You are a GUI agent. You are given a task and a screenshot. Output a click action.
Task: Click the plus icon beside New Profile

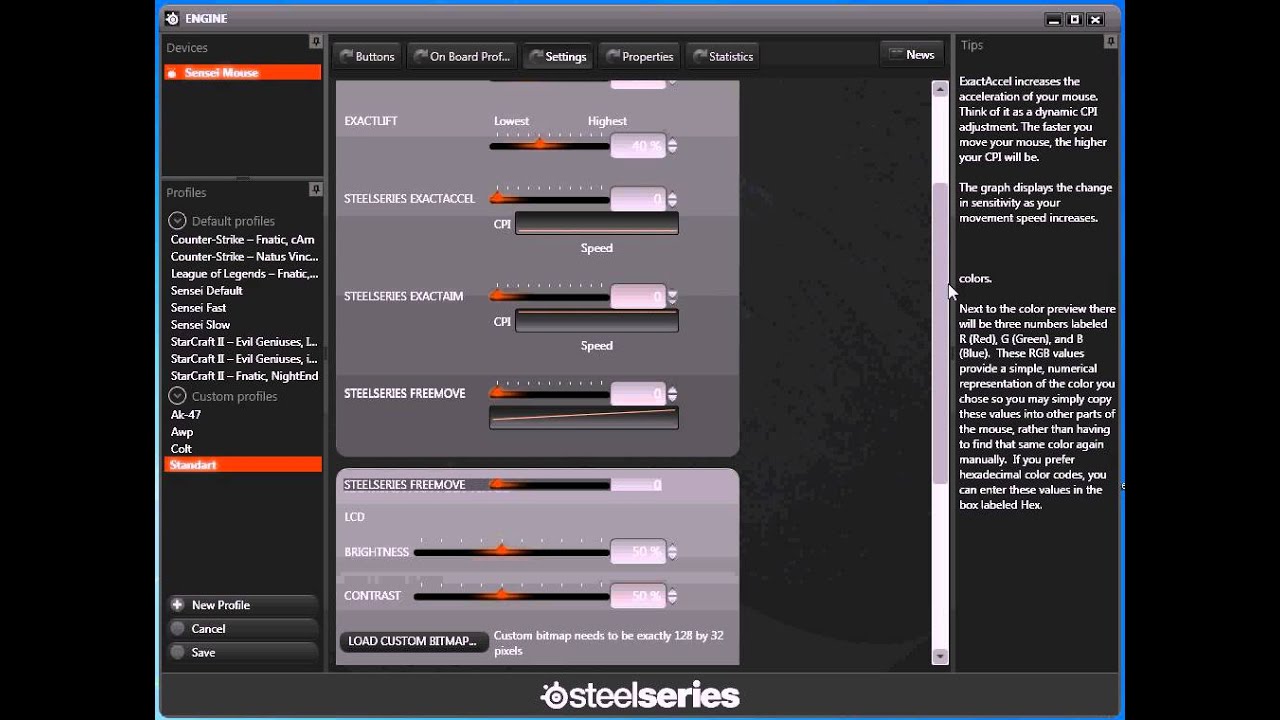pyautogui.click(x=177, y=605)
